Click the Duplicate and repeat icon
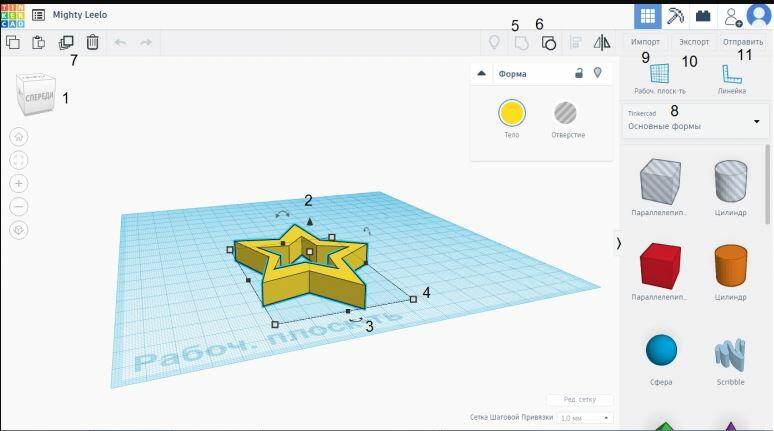The height and width of the screenshot is (431, 774). point(66,42)
